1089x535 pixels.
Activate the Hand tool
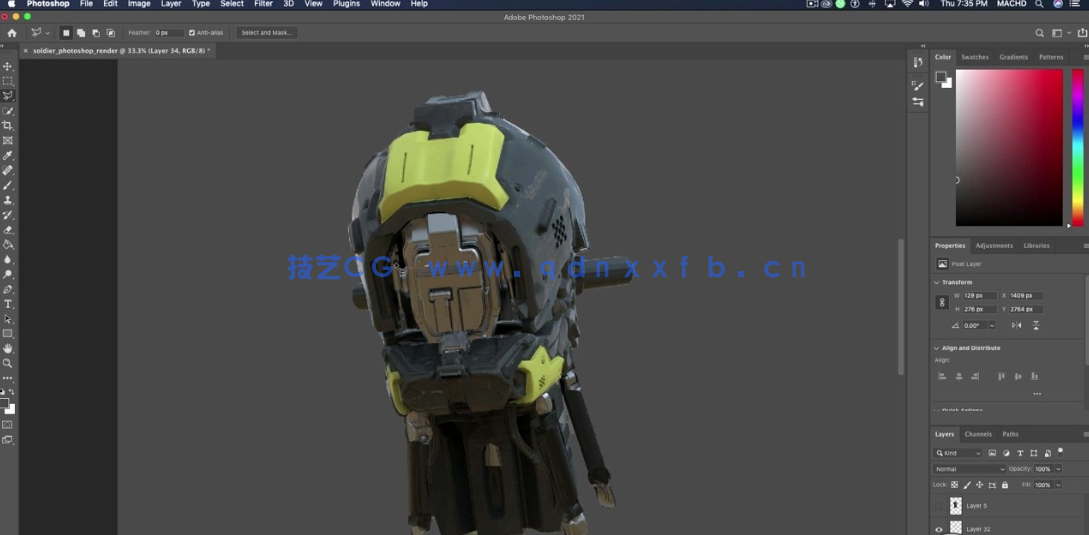(8, 349)
